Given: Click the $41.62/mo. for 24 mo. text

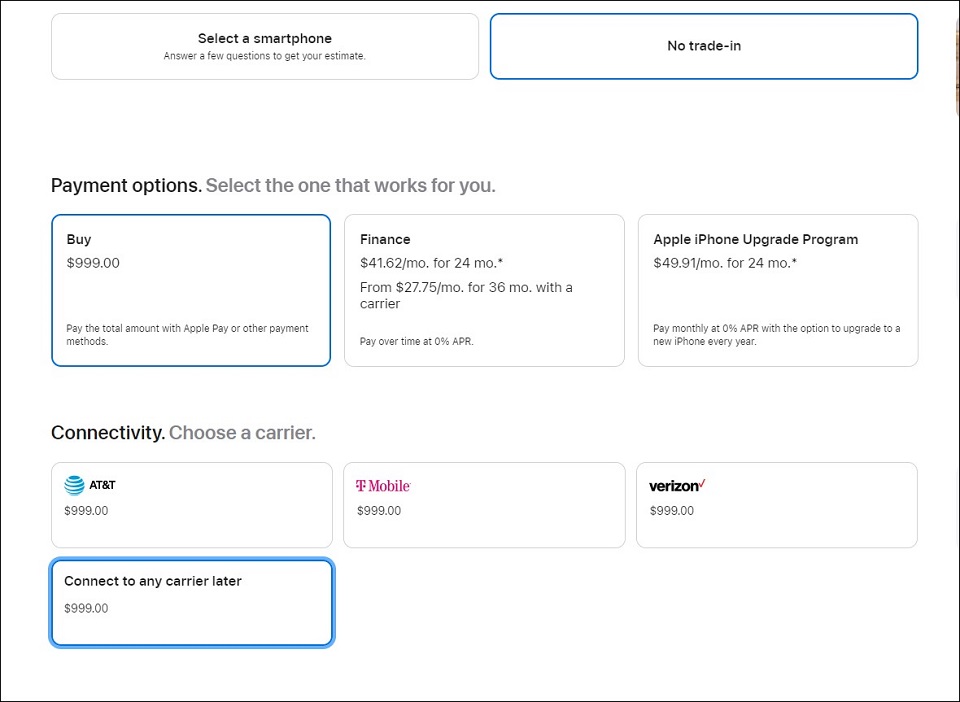Looking at the screenshot, I should pyautogui.click(x=431, y=263).
